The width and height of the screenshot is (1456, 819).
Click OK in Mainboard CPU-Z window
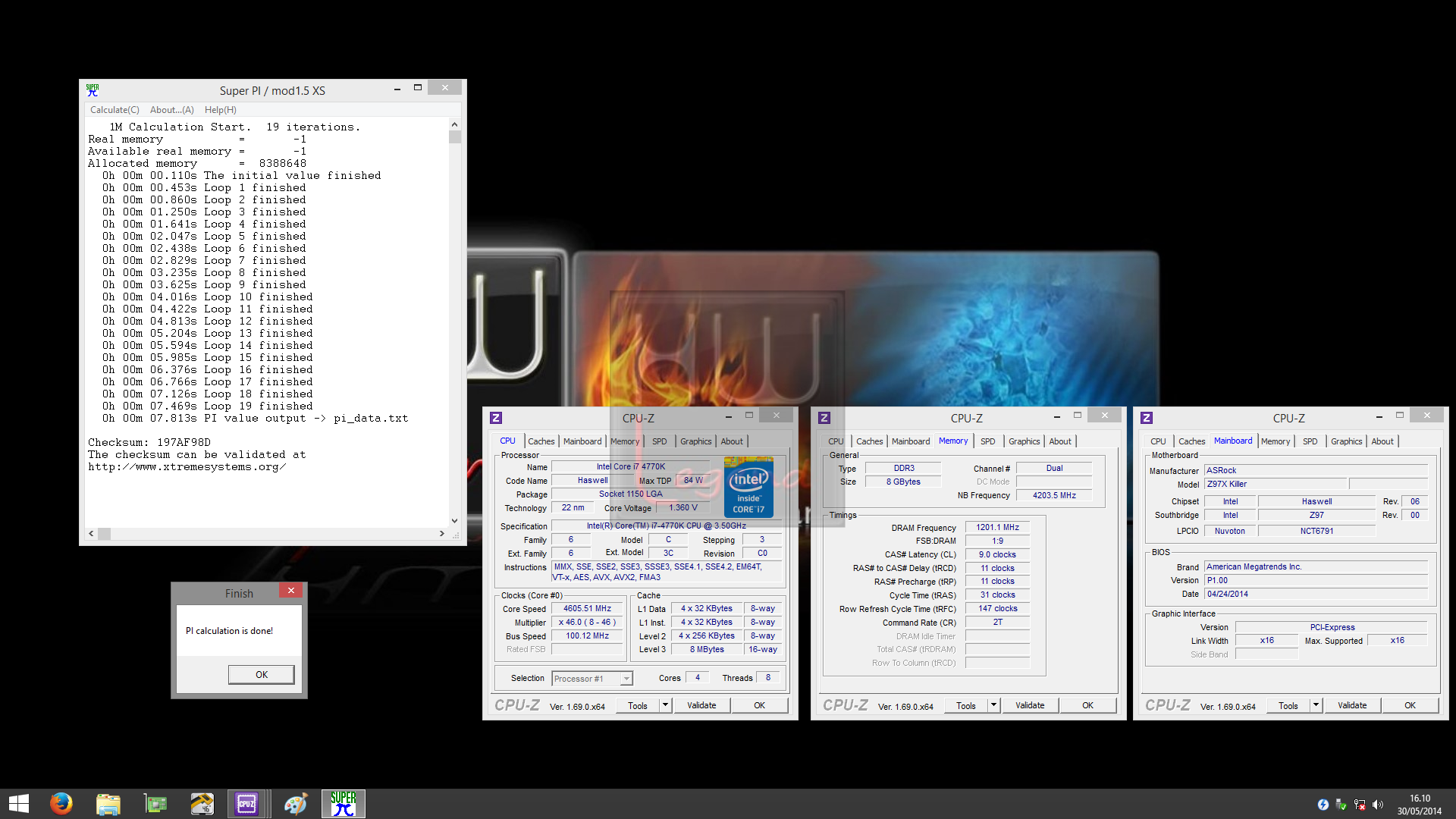point(1410,705)
